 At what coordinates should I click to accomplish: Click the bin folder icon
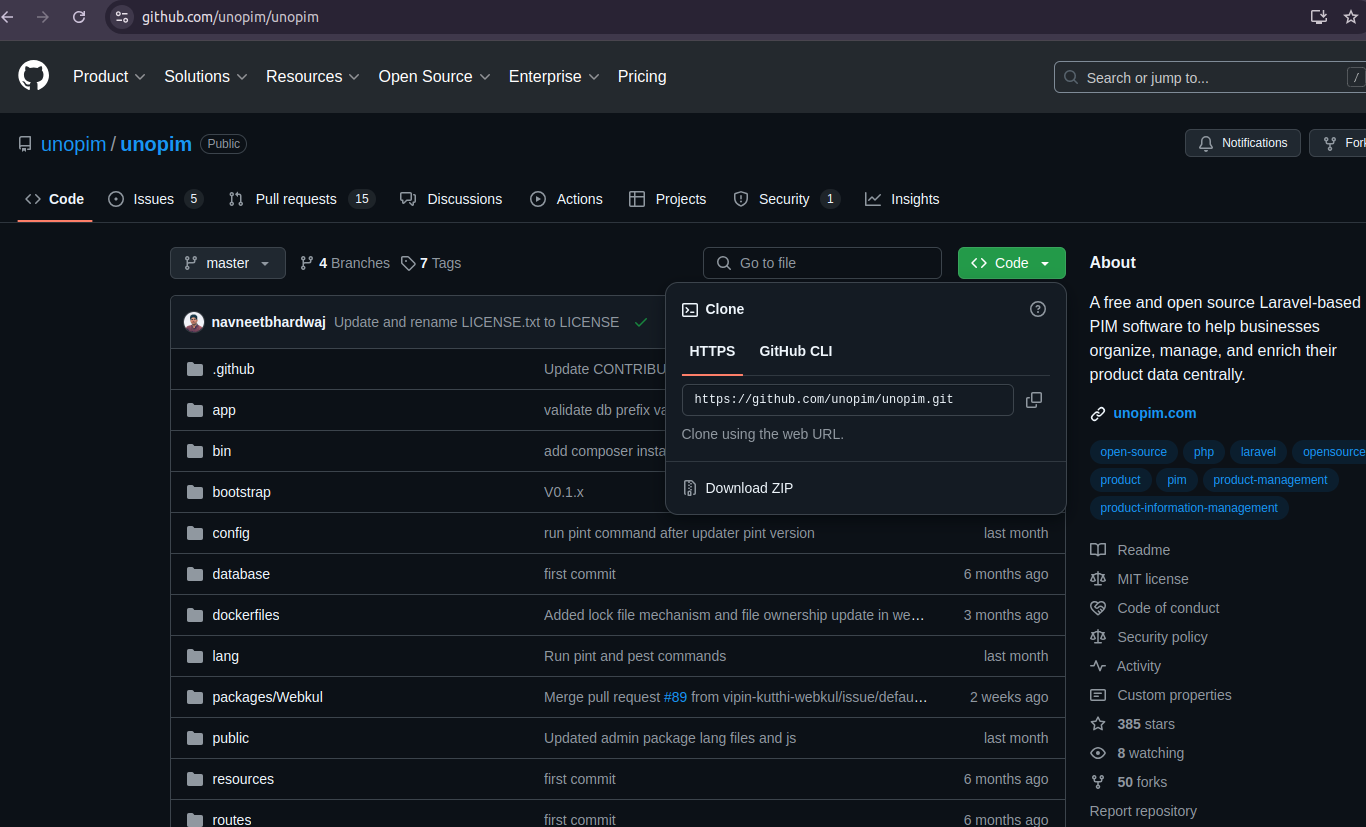(x=194, y=451)
